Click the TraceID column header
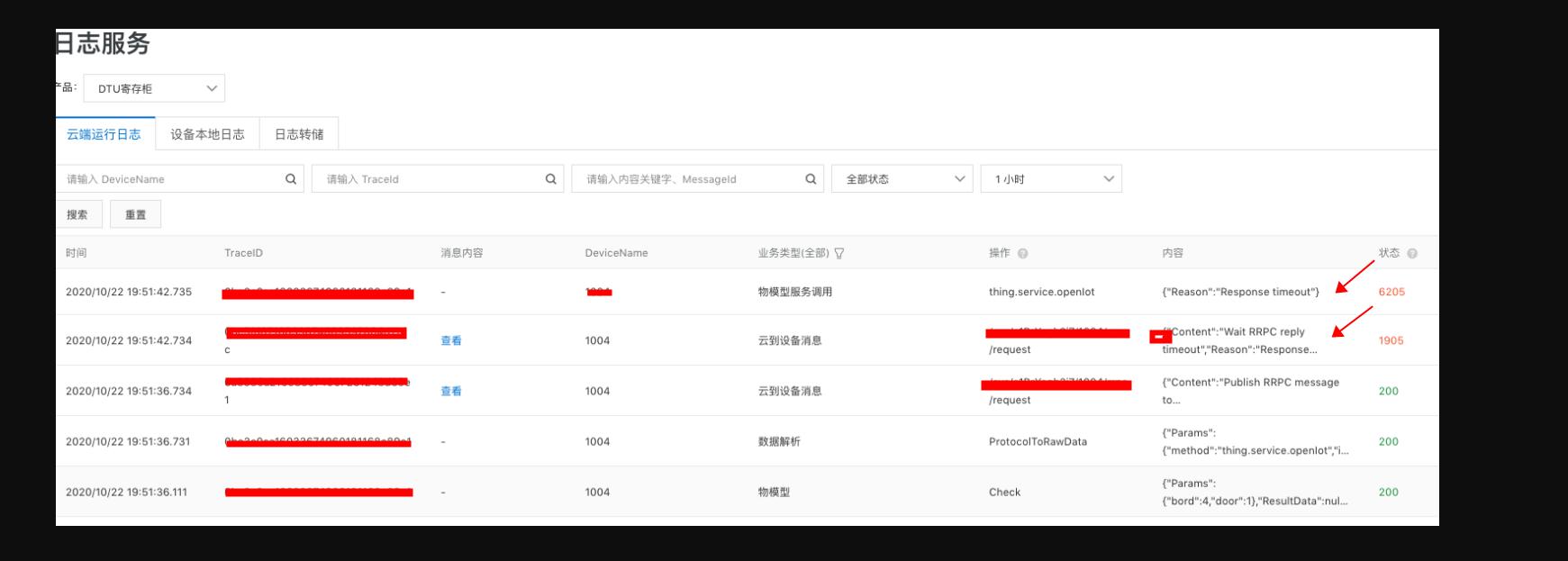The height and width of the screenshot is (561, 1568). (x=244, y=253)
